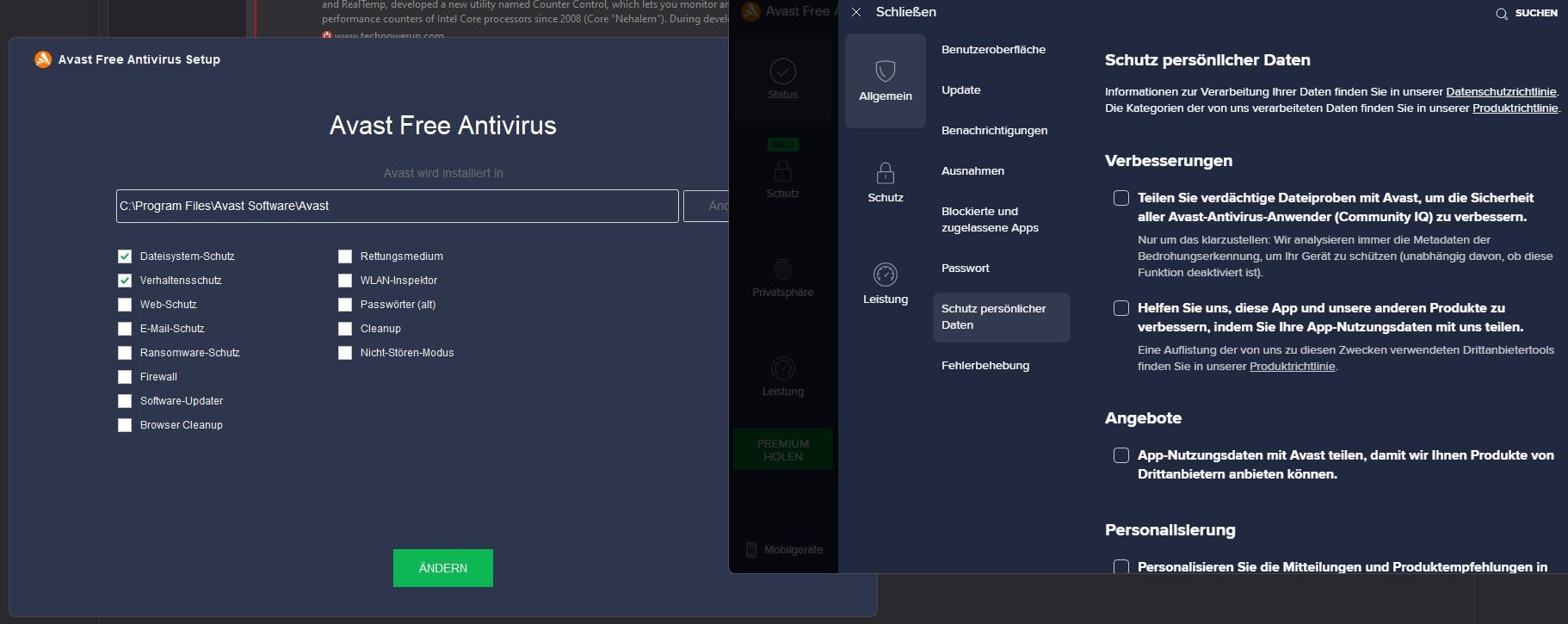
Task: Enable Web-Schutz component
Action: click(x=125, y=305)
